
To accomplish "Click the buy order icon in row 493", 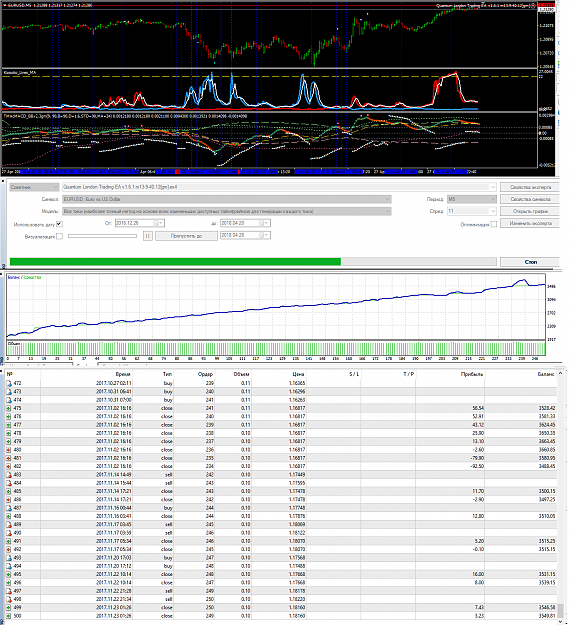I will point(9,558).
